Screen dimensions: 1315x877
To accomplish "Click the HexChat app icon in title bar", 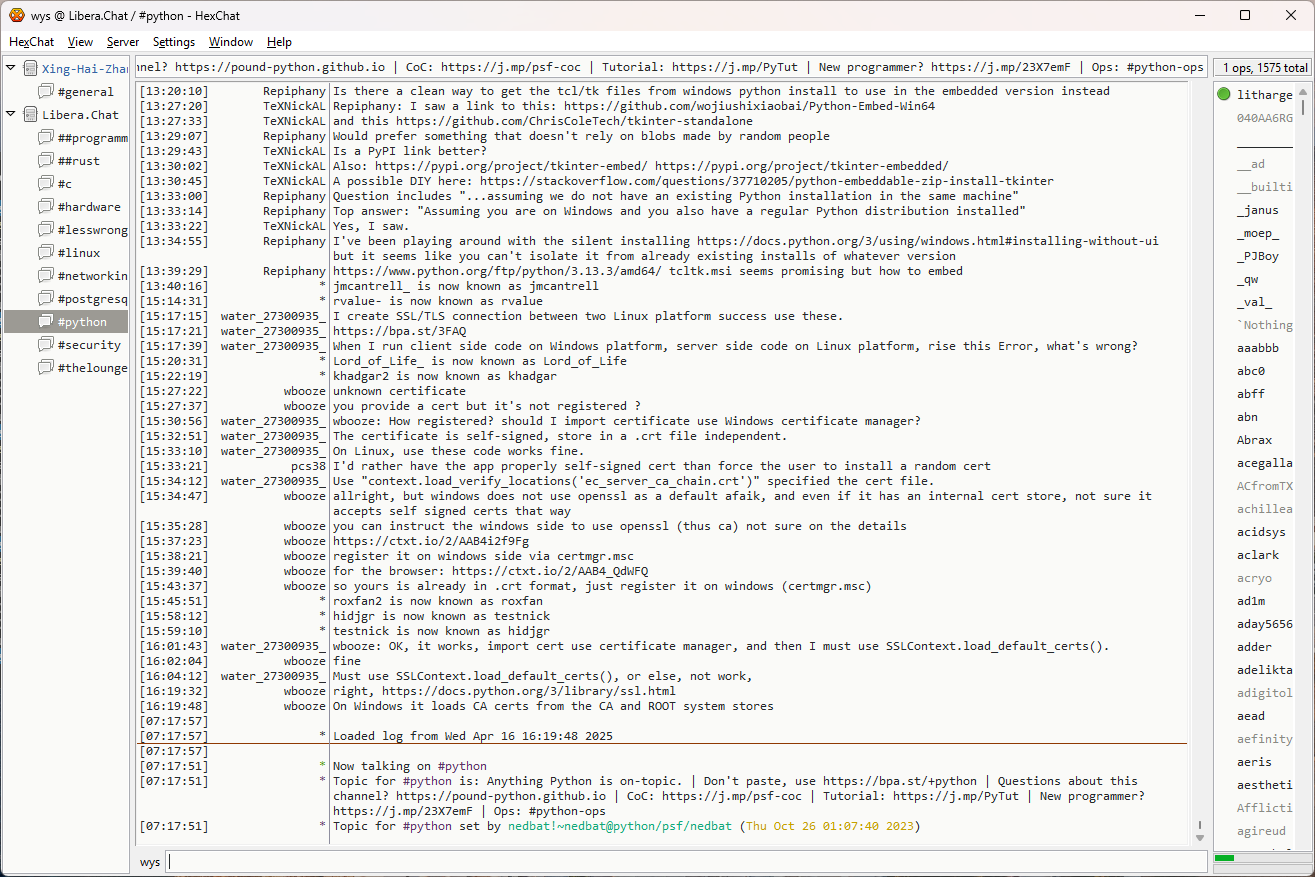I will click(x=17, y=16).
